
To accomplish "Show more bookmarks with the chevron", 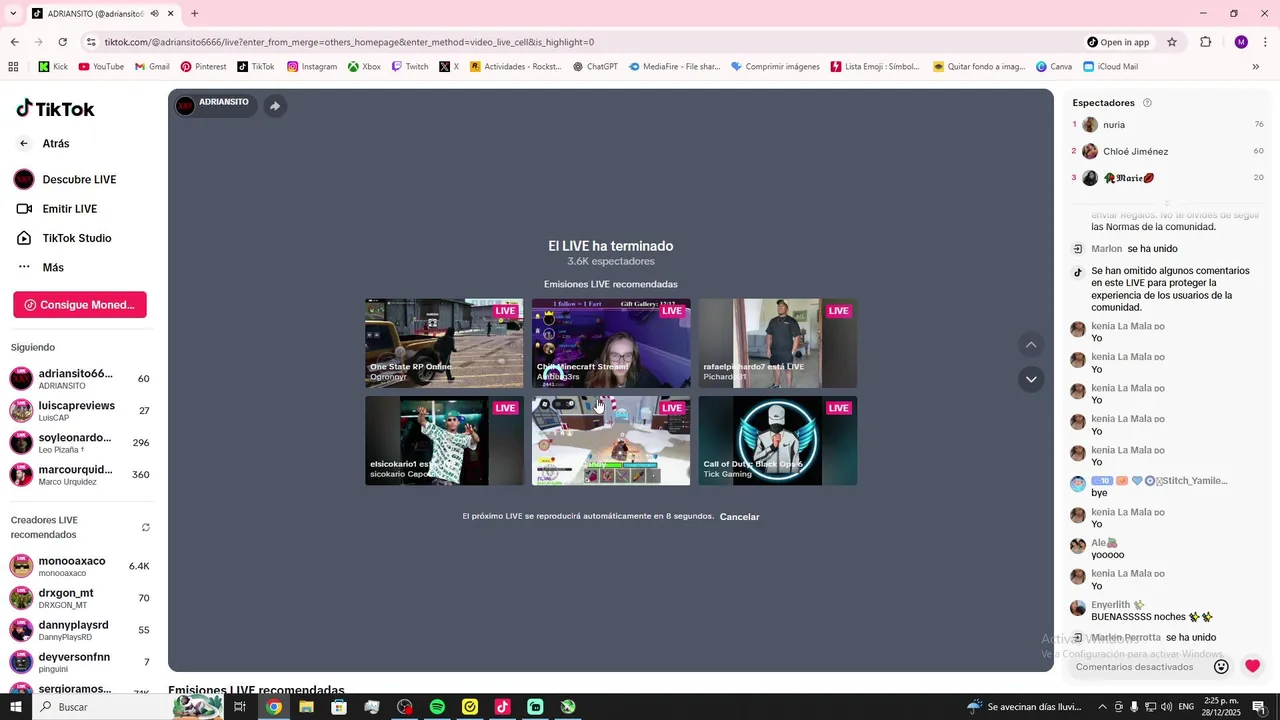I will coord(1256,67).
